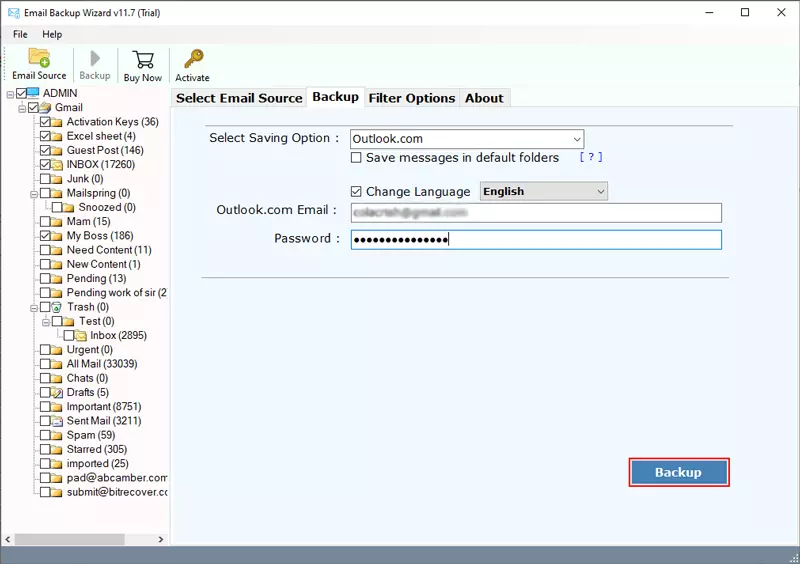
Task: Click the Gmail folder icon
Action: [45, 107]
